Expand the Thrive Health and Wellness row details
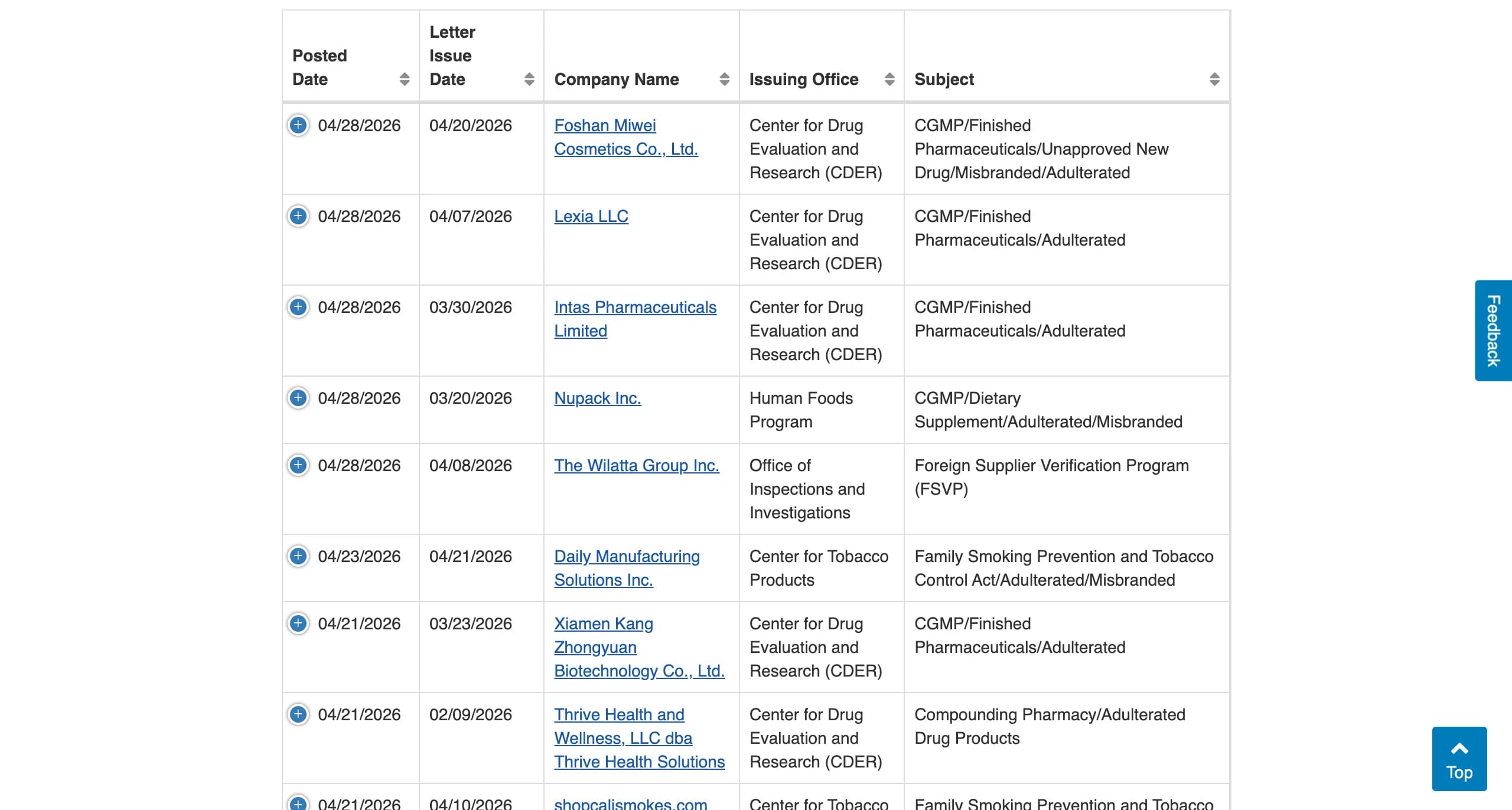 (298, 714)
